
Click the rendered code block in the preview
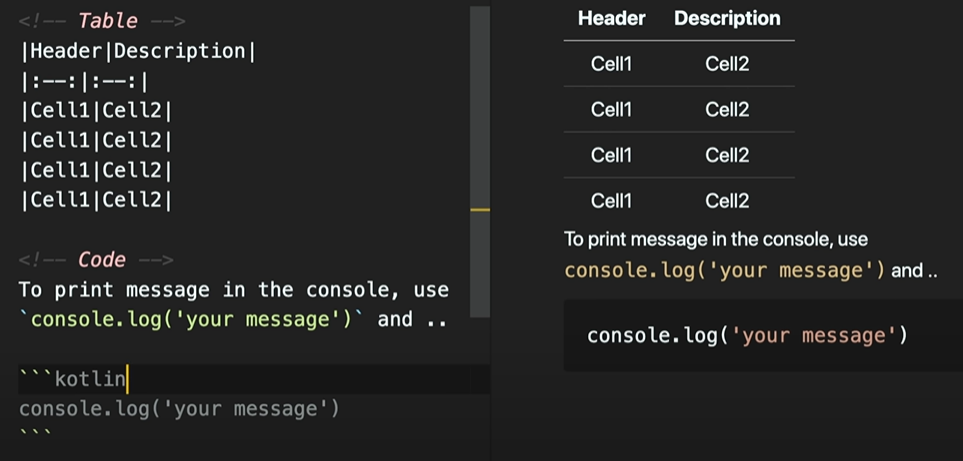[763, 336]
